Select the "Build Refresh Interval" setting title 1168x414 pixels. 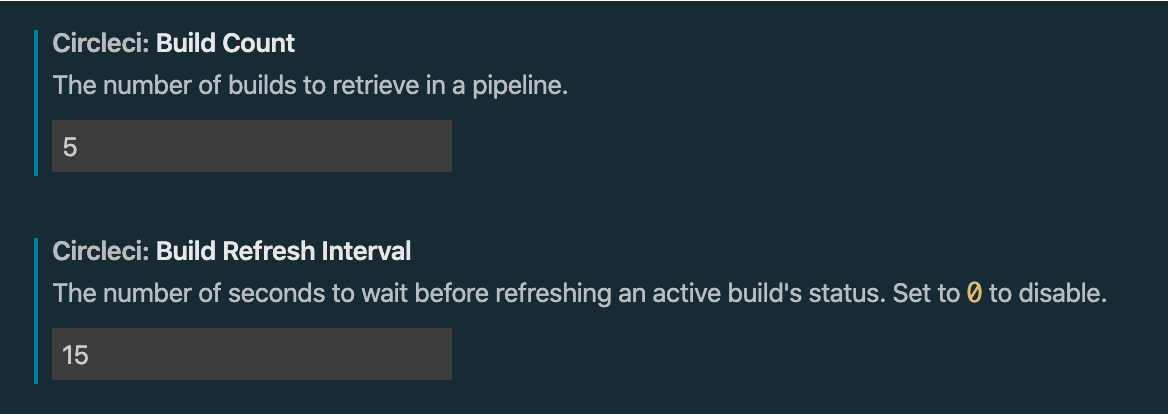point(283,251)
